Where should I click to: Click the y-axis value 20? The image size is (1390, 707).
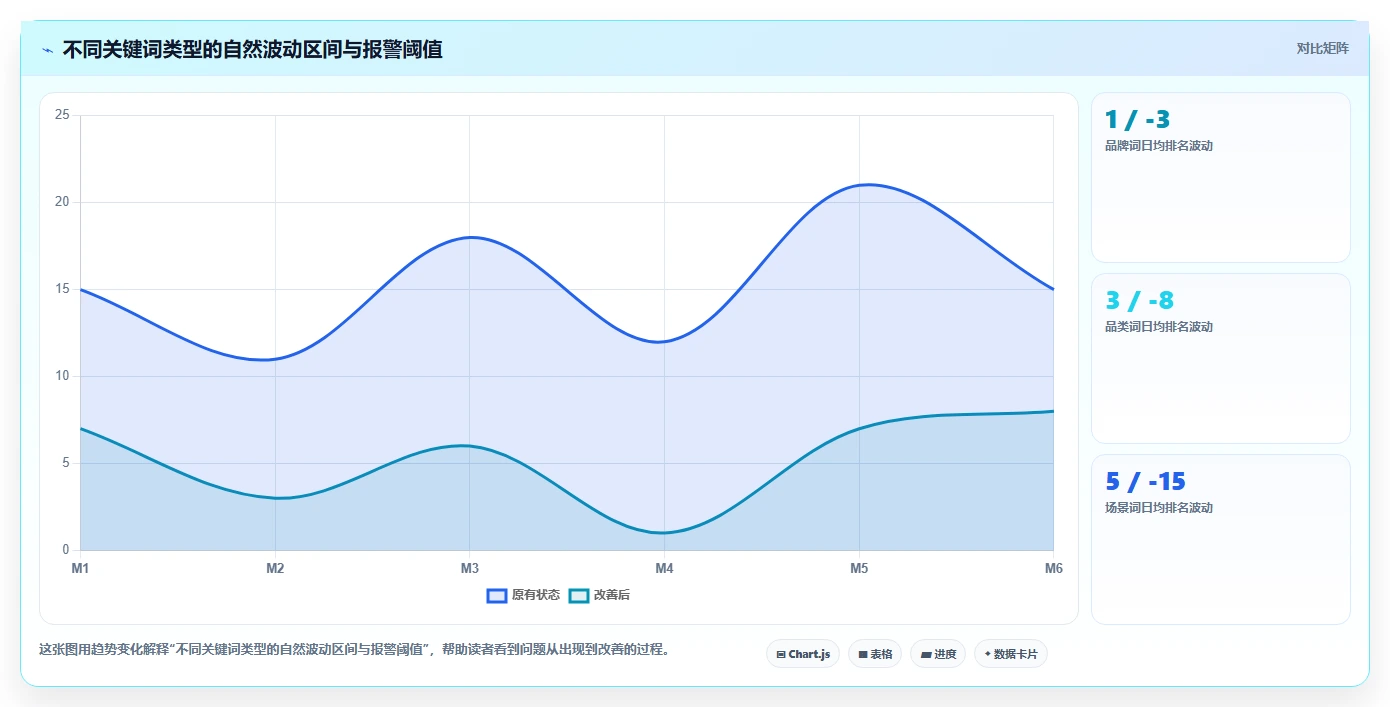click(x=62, y=202)
